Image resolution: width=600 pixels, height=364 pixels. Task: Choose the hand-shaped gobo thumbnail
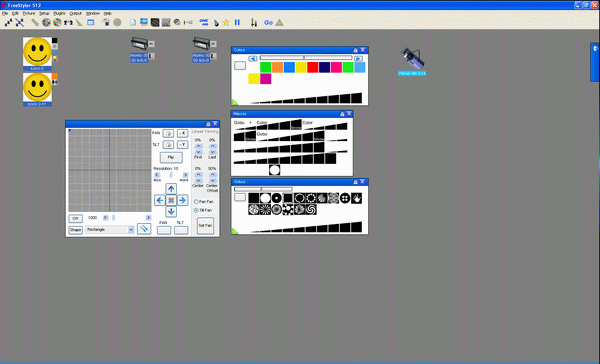(x=357, y=198)
